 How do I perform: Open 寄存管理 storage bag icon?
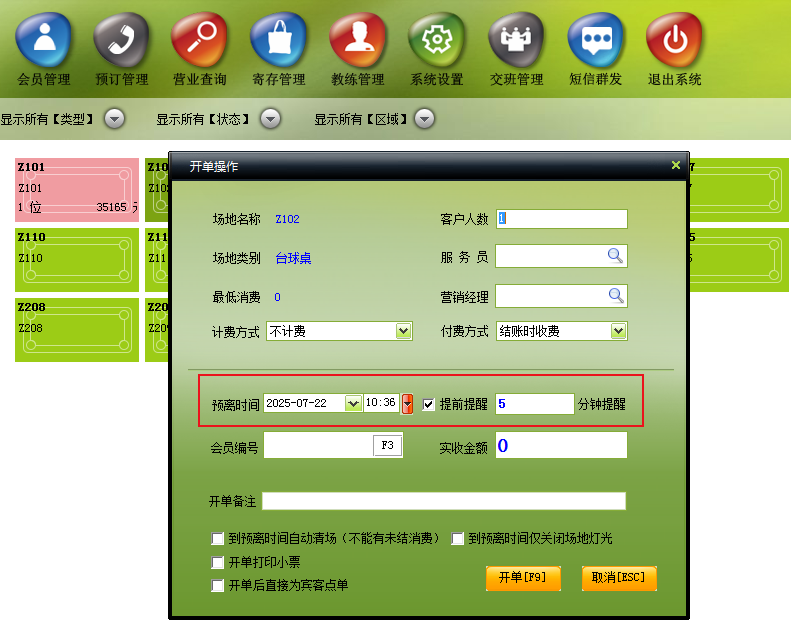click(x=279, y=40)
